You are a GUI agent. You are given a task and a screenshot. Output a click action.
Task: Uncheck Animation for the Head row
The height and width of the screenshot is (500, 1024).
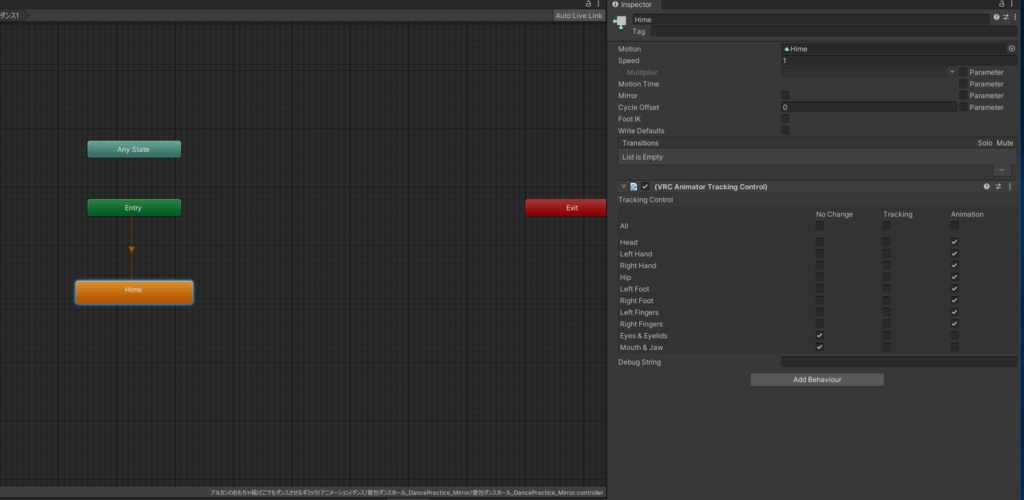[x=954, y=242]
